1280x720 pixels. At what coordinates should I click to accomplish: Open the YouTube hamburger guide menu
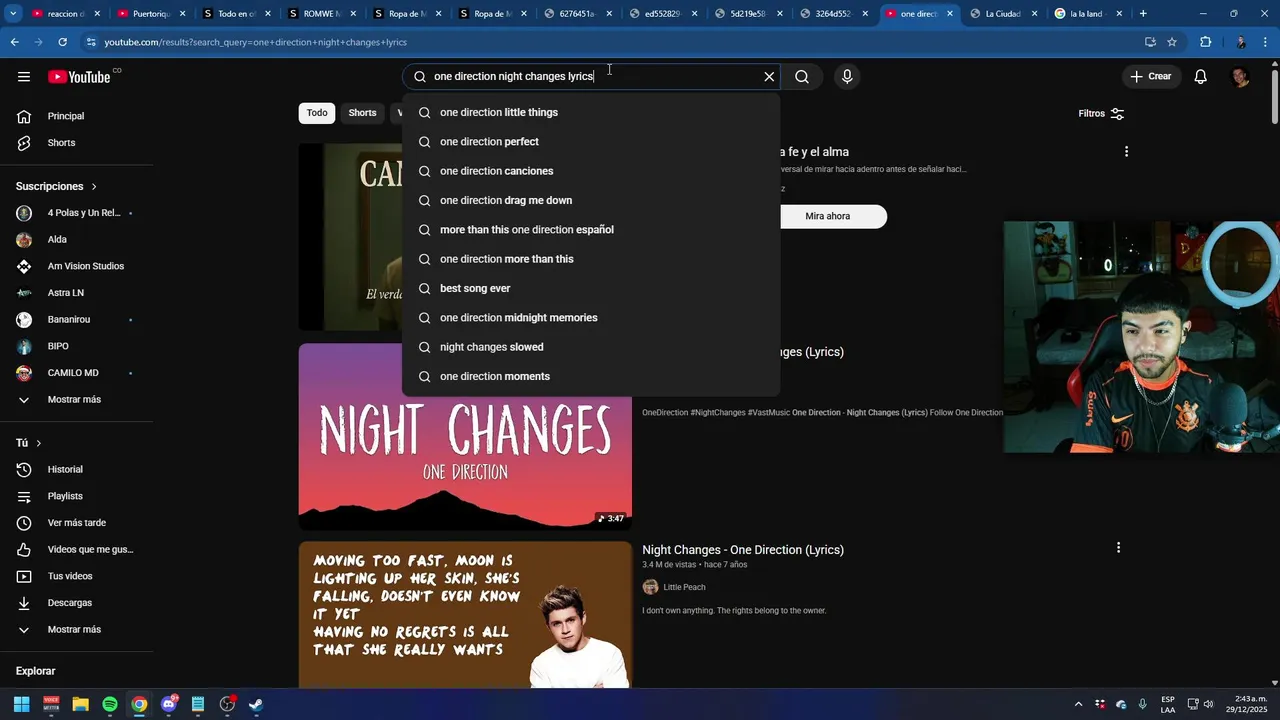[x=24, y=77]
